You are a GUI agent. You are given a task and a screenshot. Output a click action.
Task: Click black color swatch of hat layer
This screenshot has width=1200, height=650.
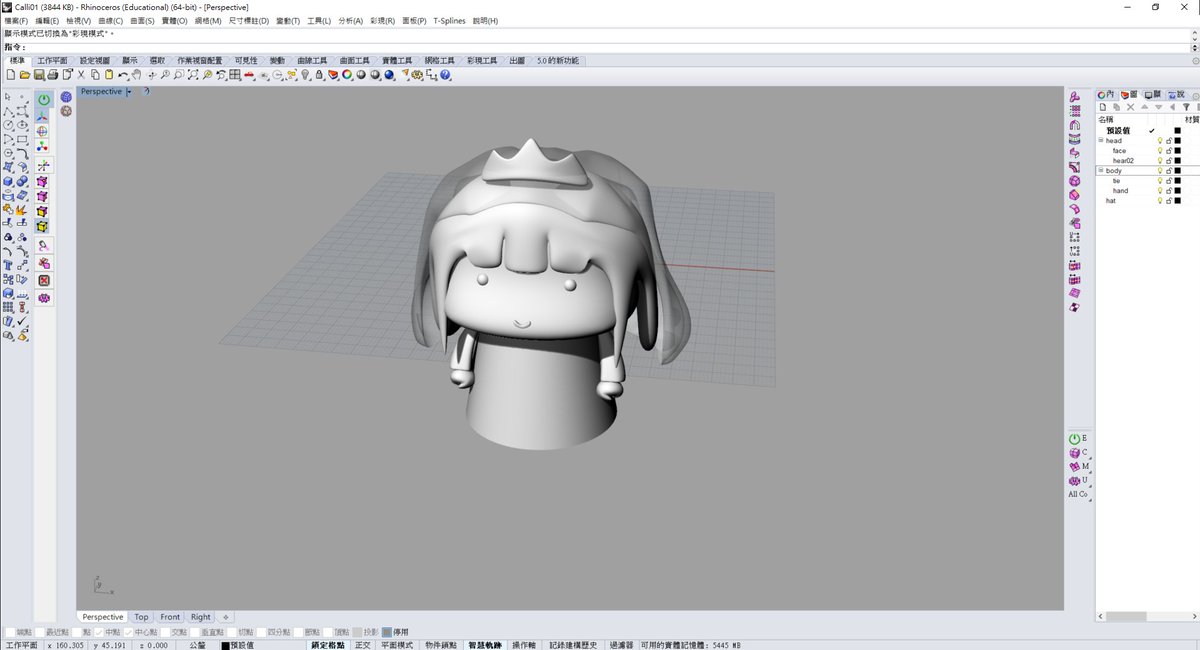tap(1178, 201)
